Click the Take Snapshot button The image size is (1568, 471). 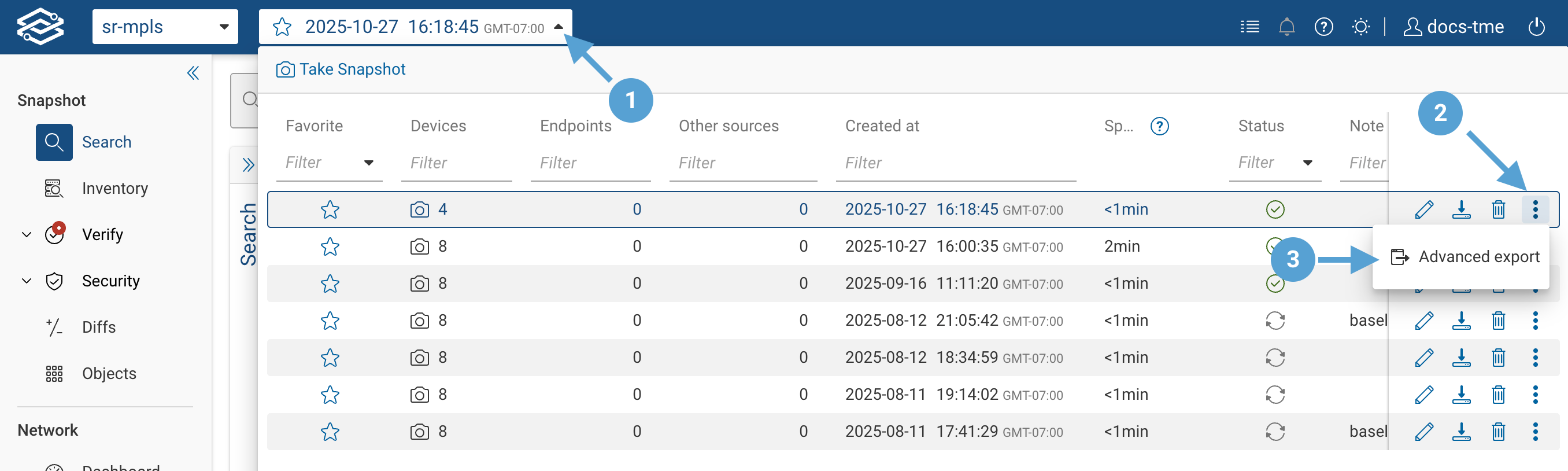tap(341, 69)
